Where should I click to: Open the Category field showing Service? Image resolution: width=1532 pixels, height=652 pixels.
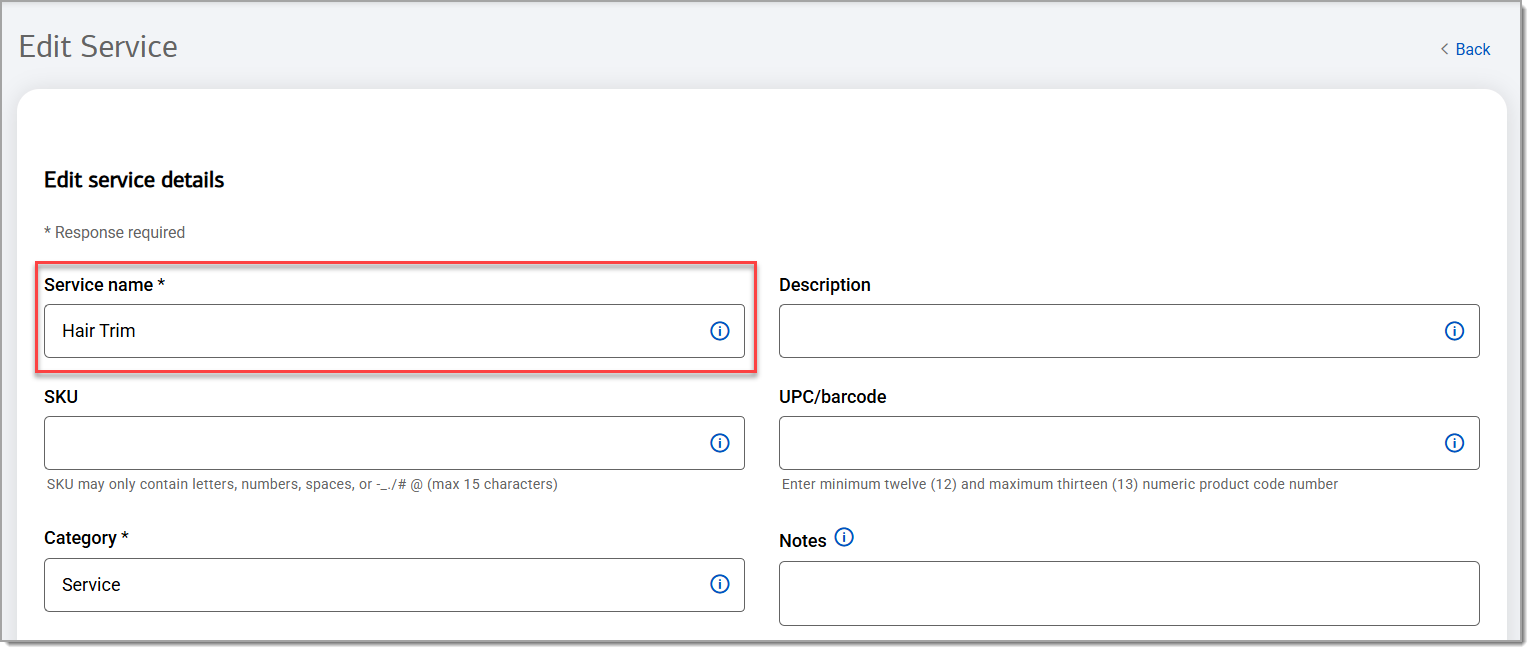coord(394,584)
